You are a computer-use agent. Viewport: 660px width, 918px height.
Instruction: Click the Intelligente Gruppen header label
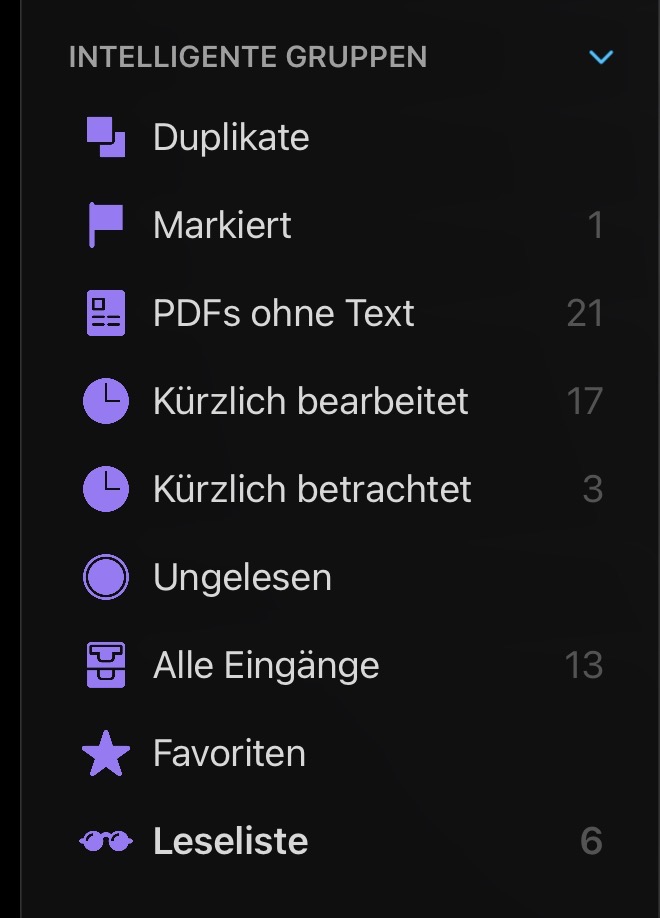[x=247, y=57]
